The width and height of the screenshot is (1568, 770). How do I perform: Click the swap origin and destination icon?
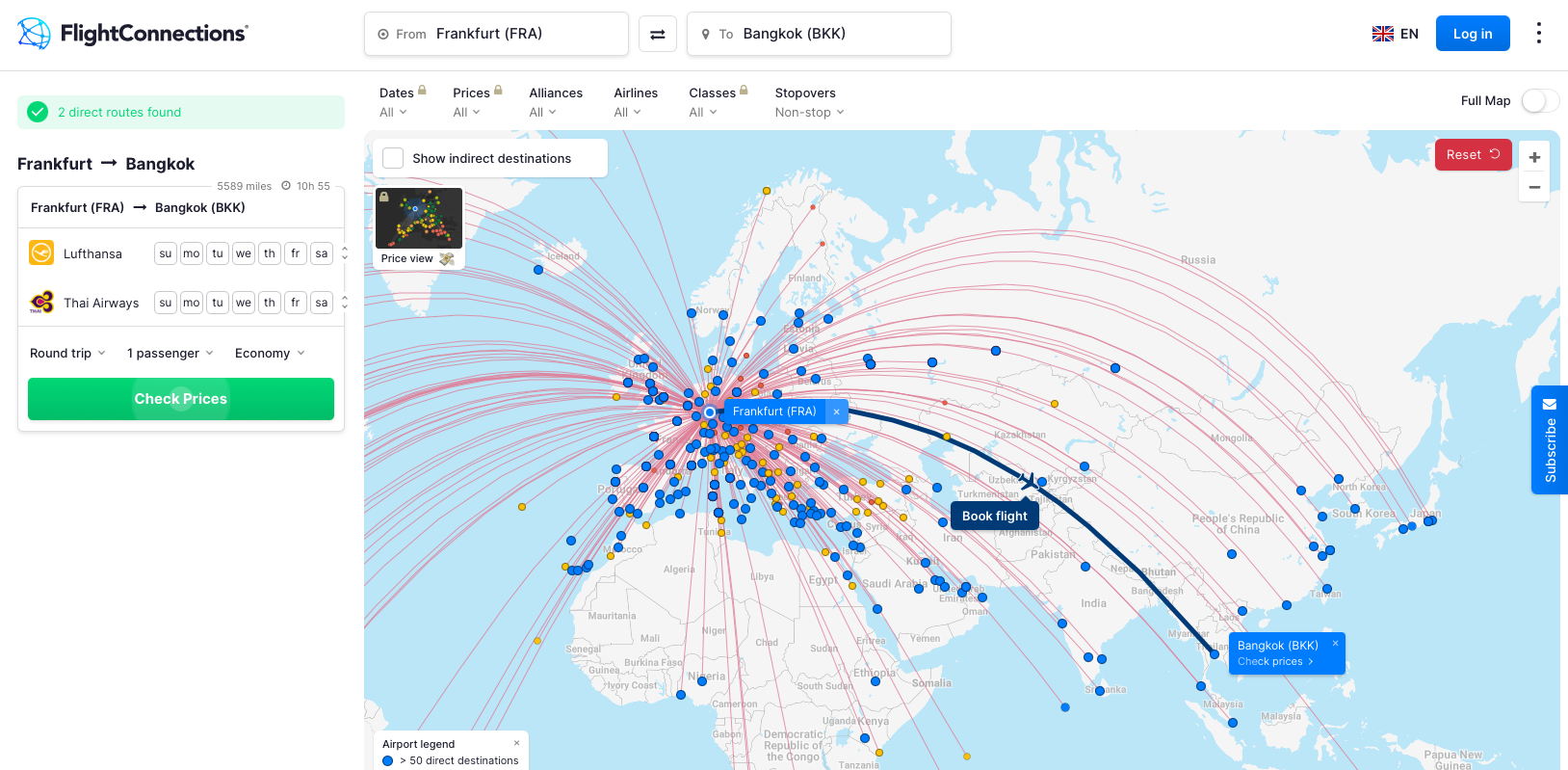(x=657, y=35)
